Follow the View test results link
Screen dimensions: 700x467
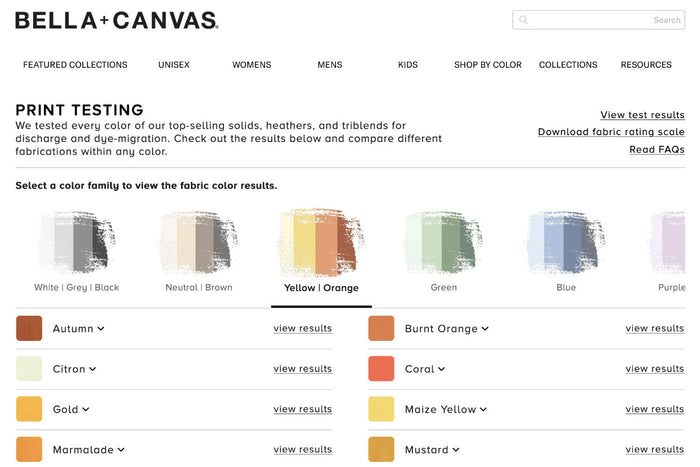[642, 115]
